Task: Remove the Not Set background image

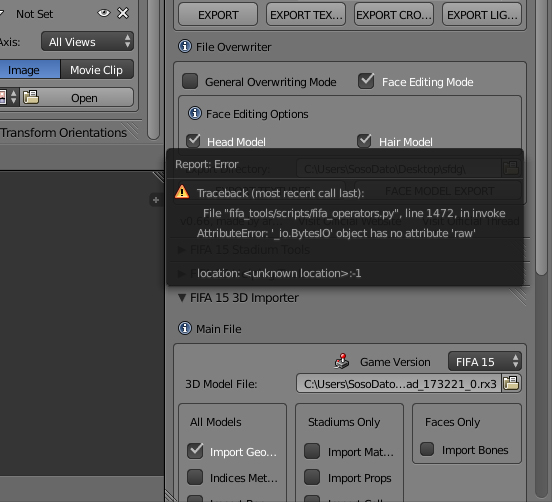Action: pos(123,13)
